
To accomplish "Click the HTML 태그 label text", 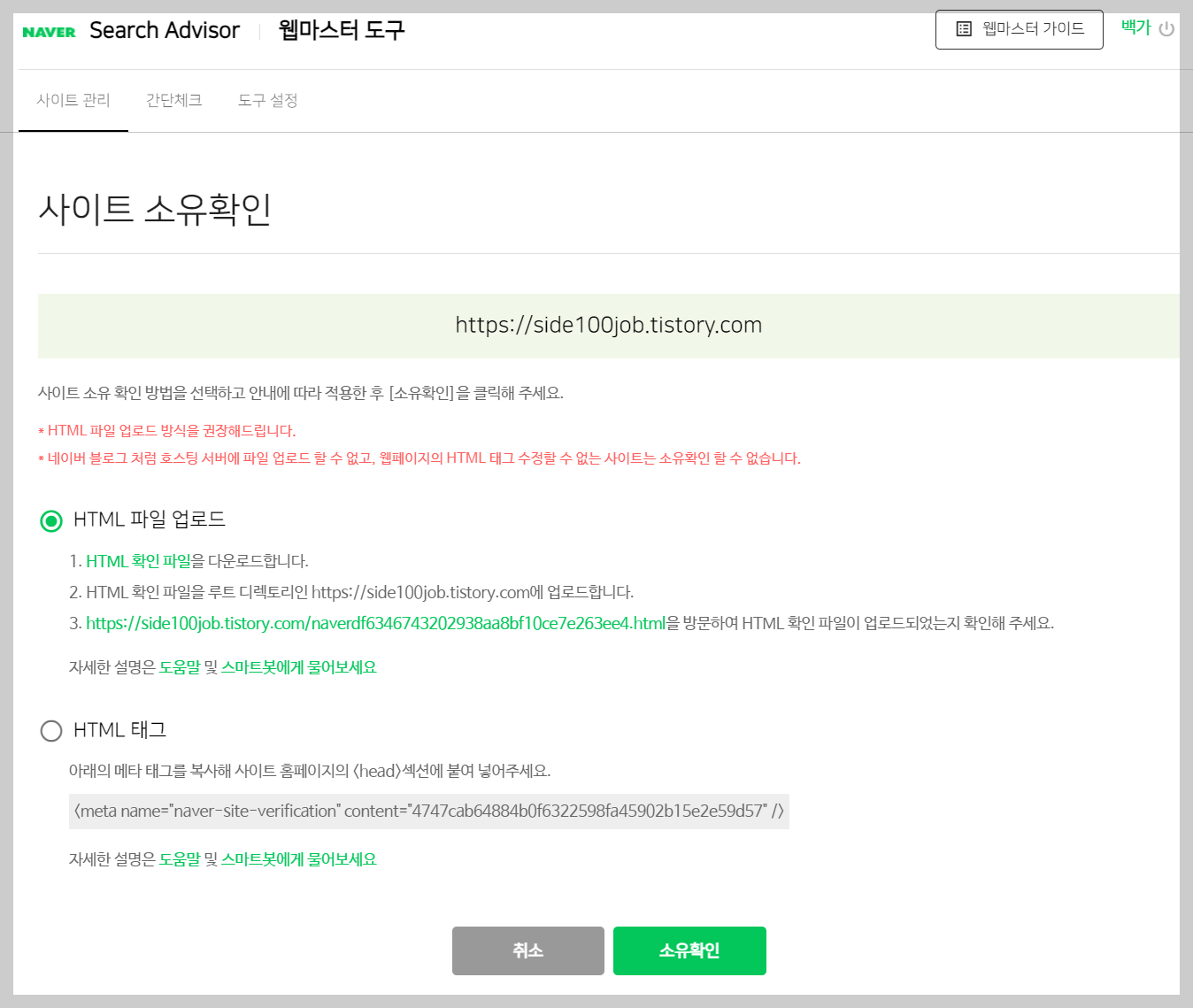I will coord(120,730).
